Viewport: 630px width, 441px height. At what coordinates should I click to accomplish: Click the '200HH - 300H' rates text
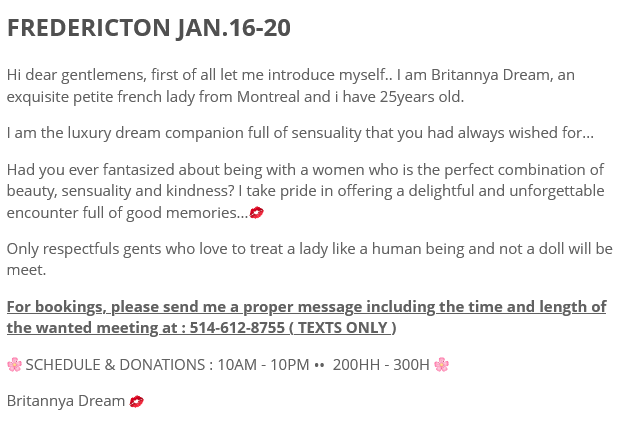coord(381,365)
